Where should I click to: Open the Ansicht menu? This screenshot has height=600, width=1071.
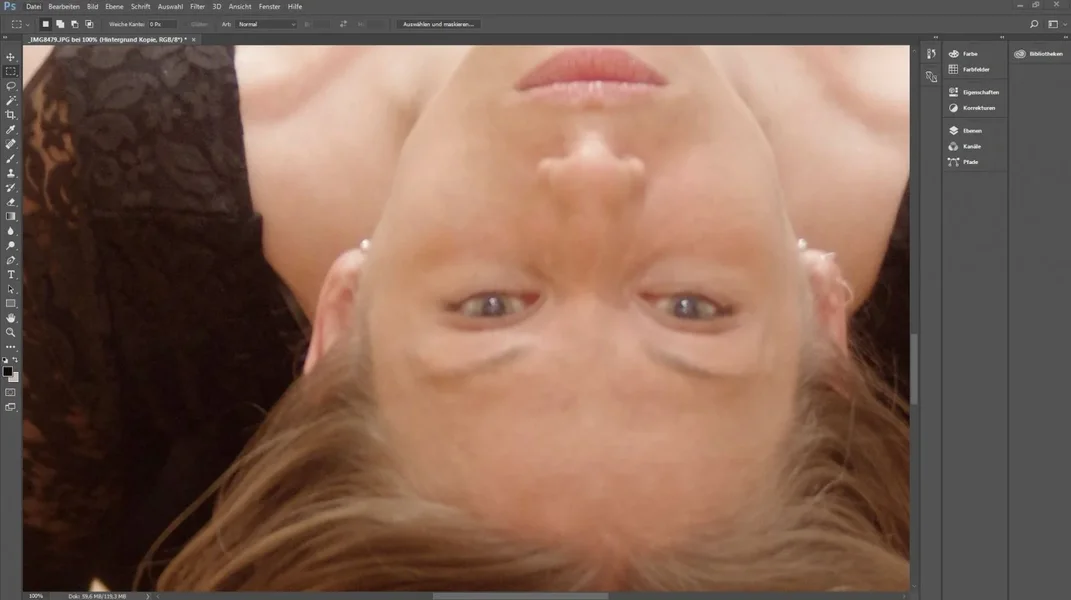240,7
